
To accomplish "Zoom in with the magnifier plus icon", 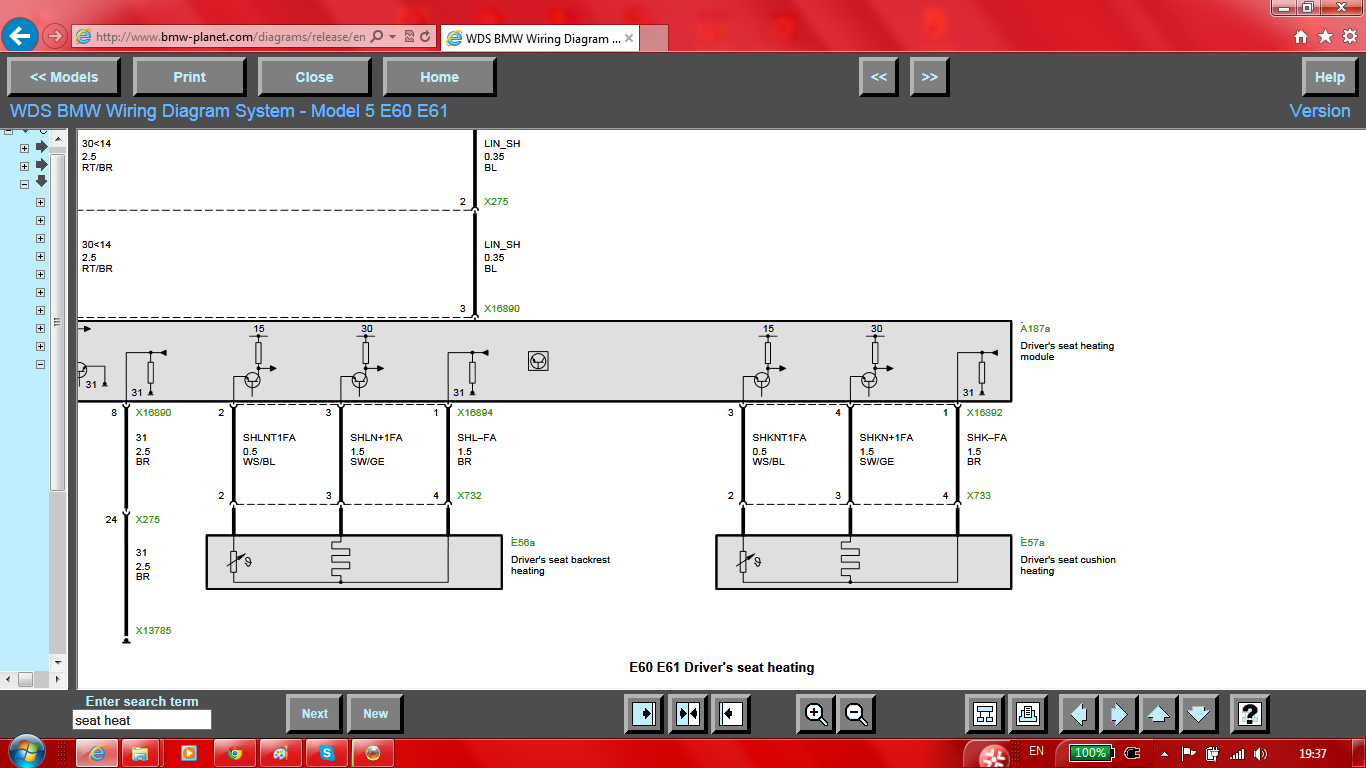I will [817, 714].
